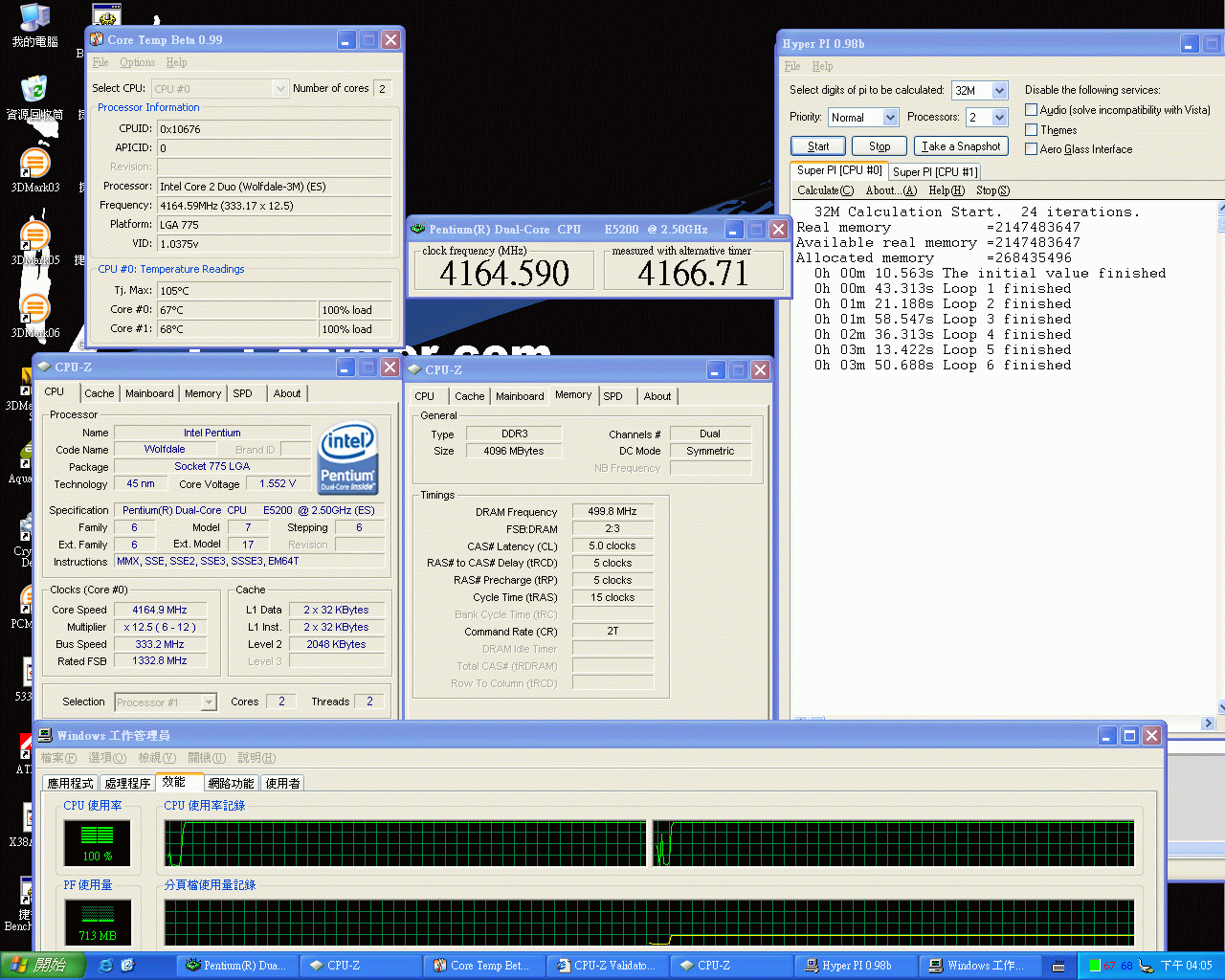This screenshot has width=1225, height=980.
Task: Open Internet Explorer from quick launch
Action: pyautogui.click(x=106, y=966)
